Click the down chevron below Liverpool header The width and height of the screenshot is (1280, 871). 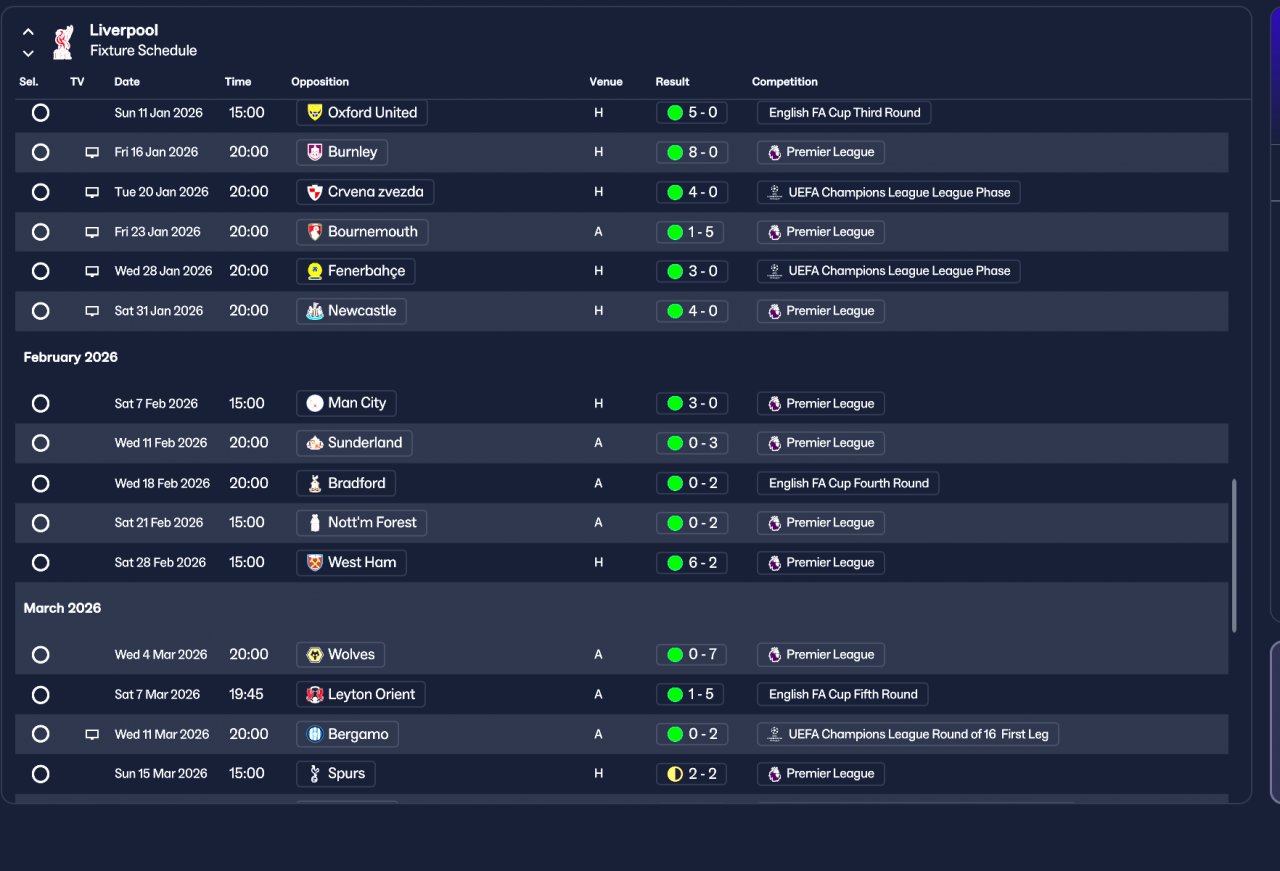pos(28,53)
